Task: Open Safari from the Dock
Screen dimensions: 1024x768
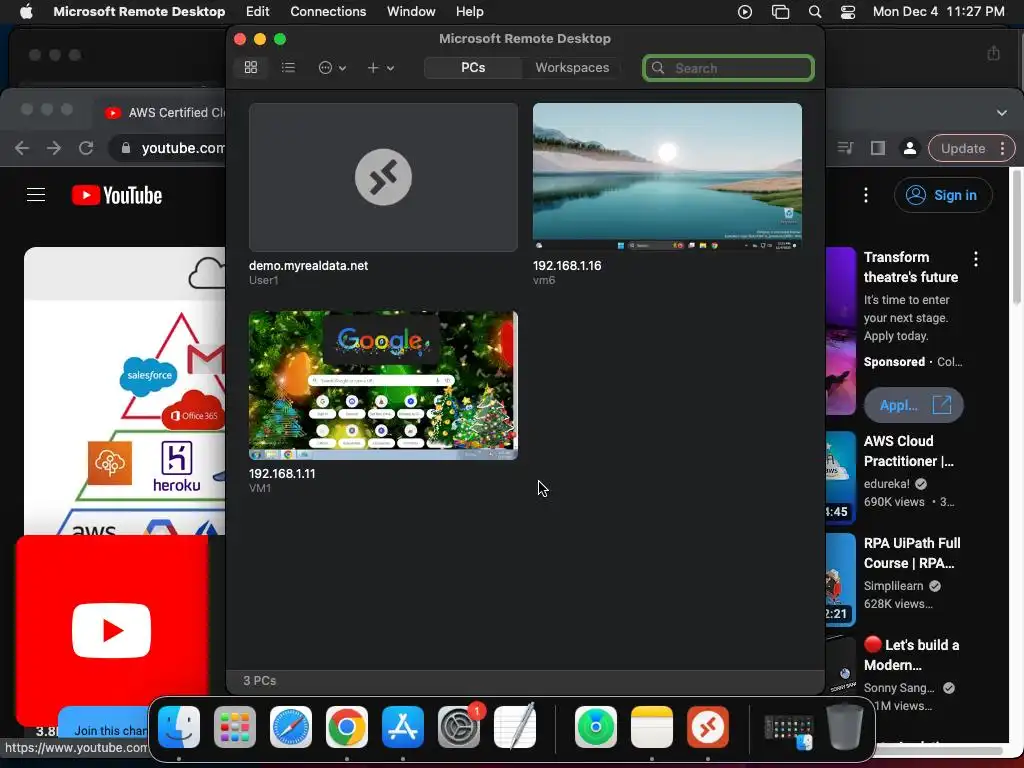Action: click(291, 727)
